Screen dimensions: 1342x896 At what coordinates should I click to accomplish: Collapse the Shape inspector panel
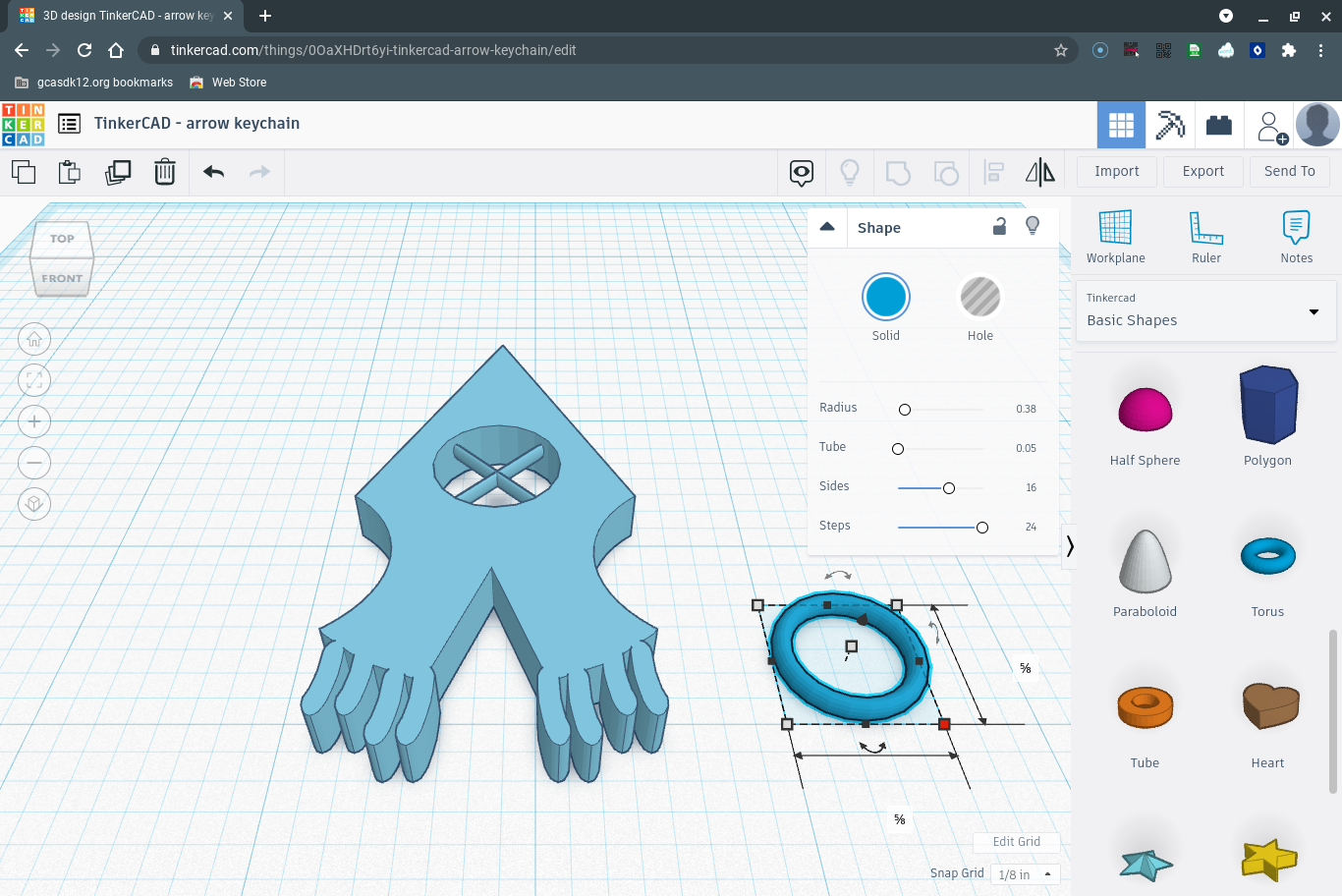(827, 227)
